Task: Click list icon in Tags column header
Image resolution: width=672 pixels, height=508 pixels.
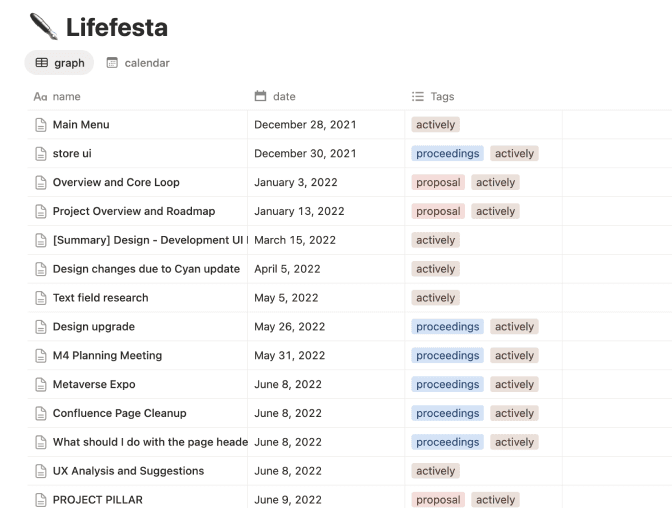Action: (418, 97)
